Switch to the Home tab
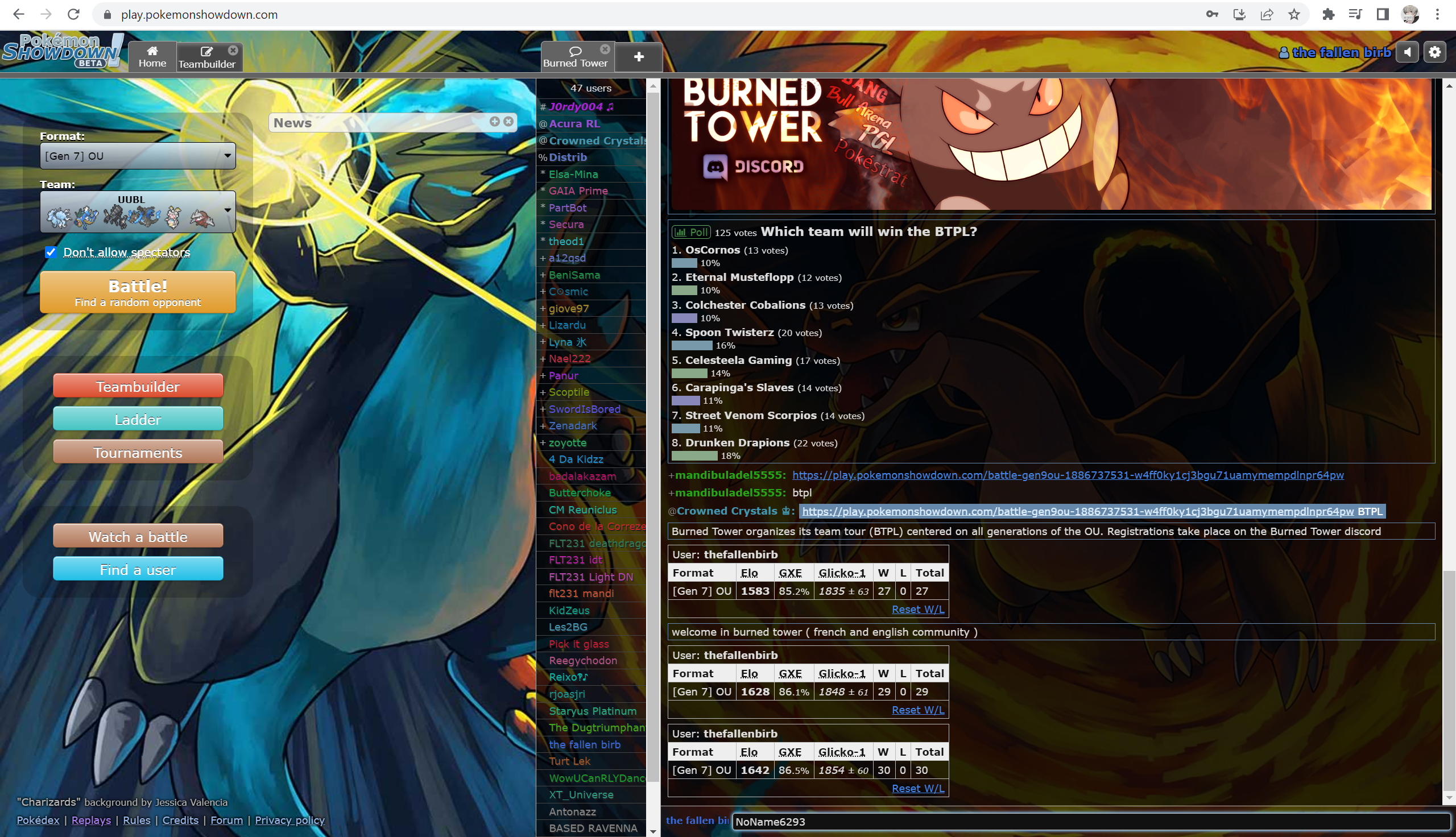 tap(152, 57)
